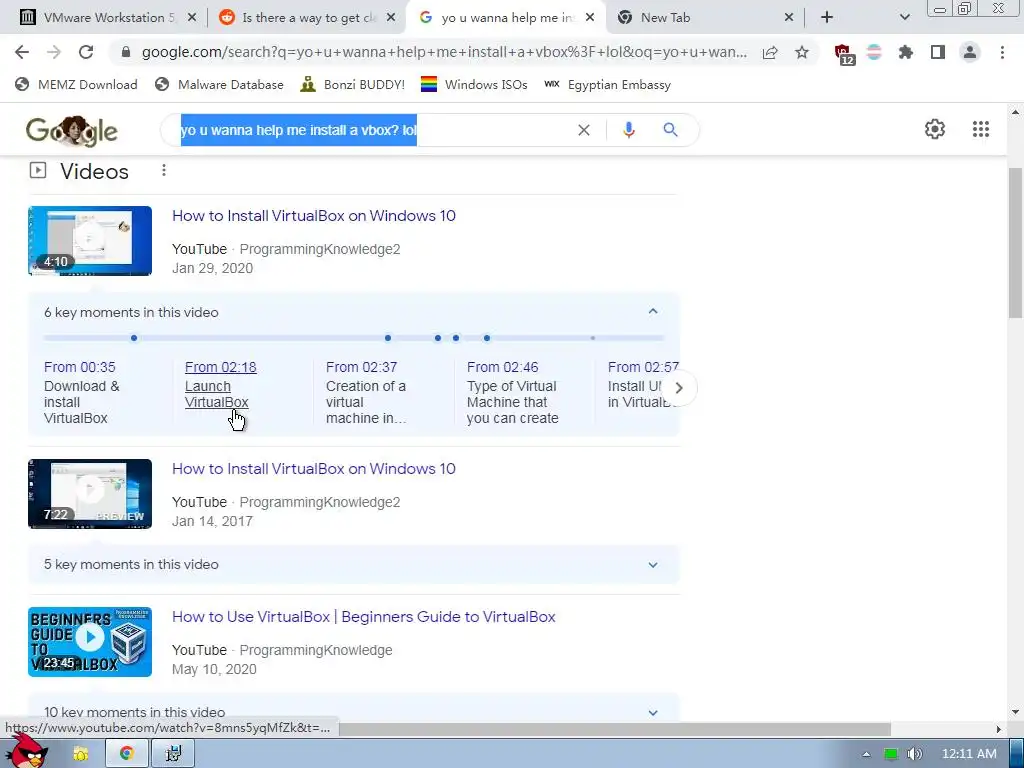Viewport: 1024px width, 768px height.
Task: Open the Google apps grid
Action: point(981,129)
